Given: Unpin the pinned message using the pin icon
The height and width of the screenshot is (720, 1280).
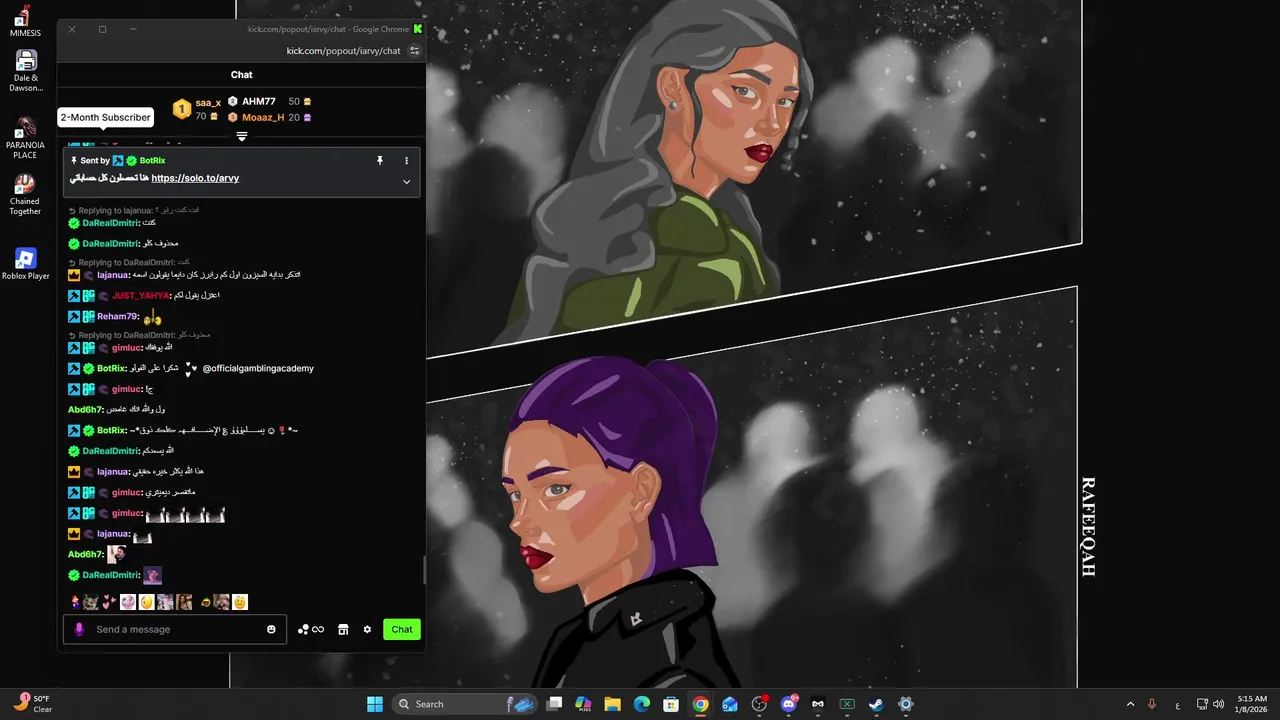Looking at the screenshot, I should pos(379,160).
